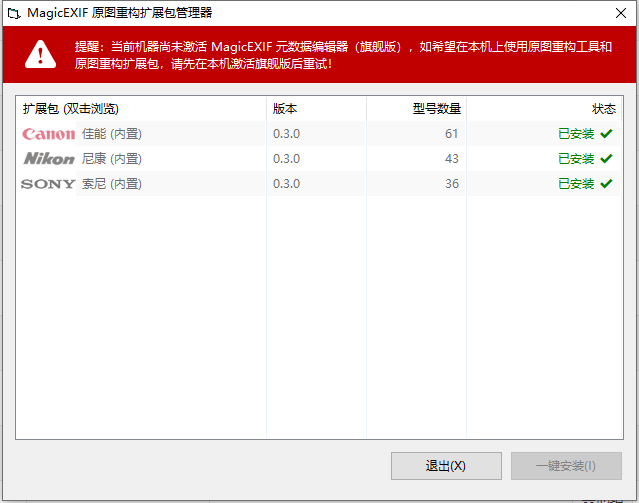Sort by the 型号数量 column header

tap(416, 109)
